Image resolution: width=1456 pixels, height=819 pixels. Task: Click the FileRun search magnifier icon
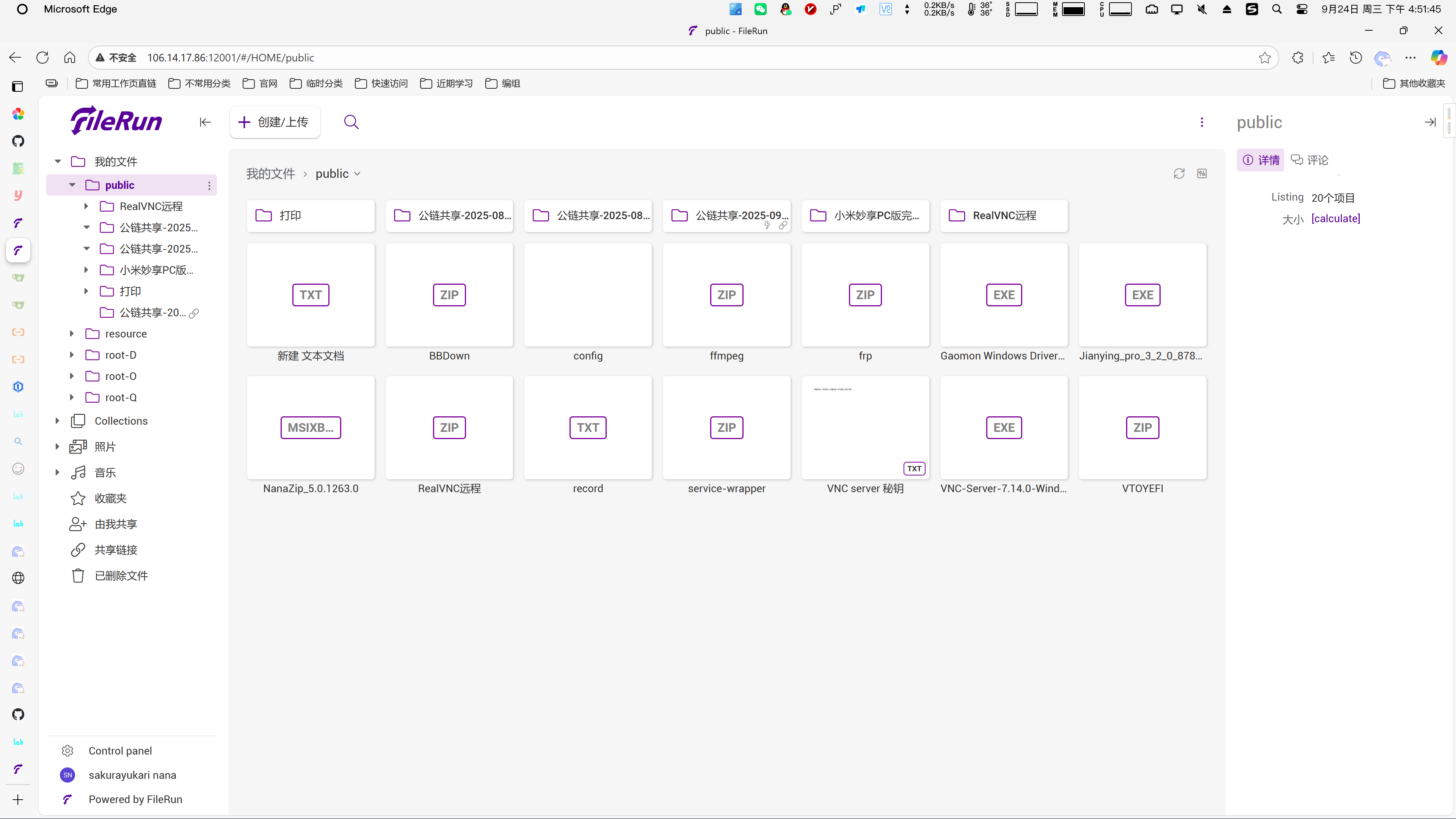[351, 122]
